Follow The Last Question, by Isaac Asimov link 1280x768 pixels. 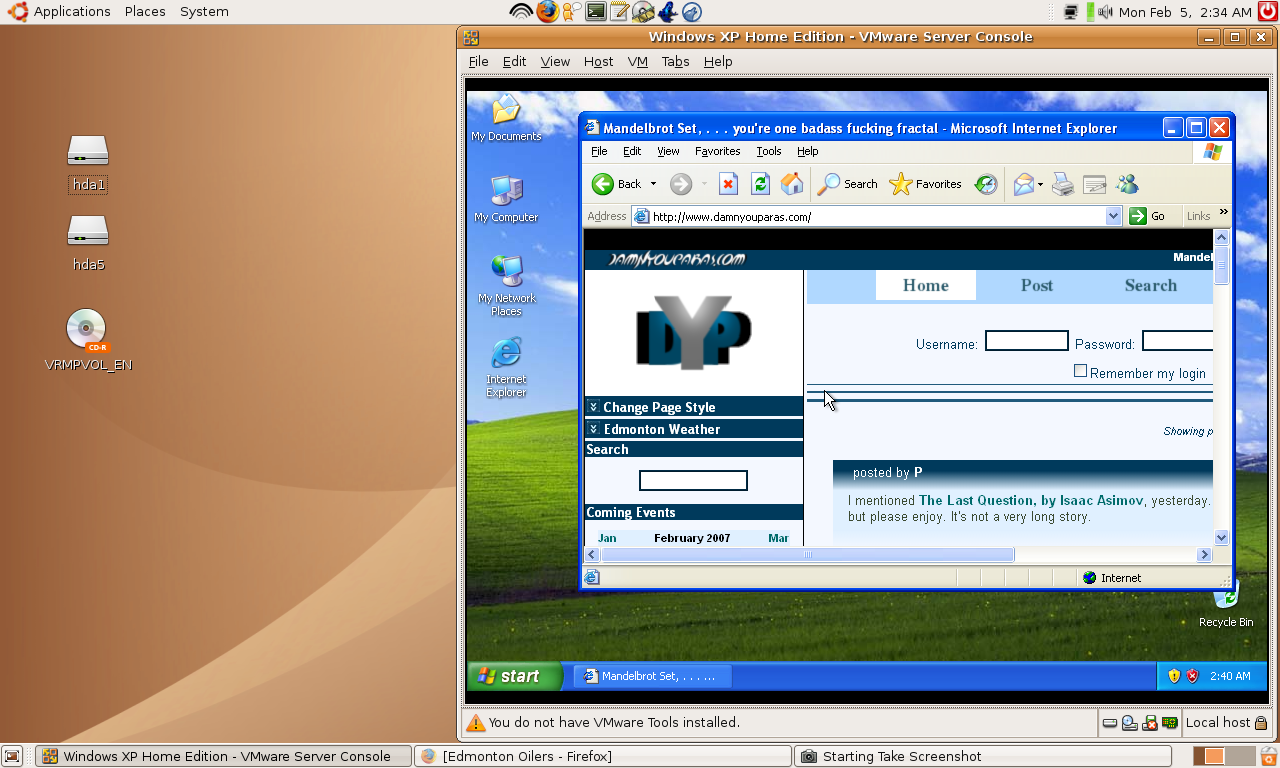1031,500
